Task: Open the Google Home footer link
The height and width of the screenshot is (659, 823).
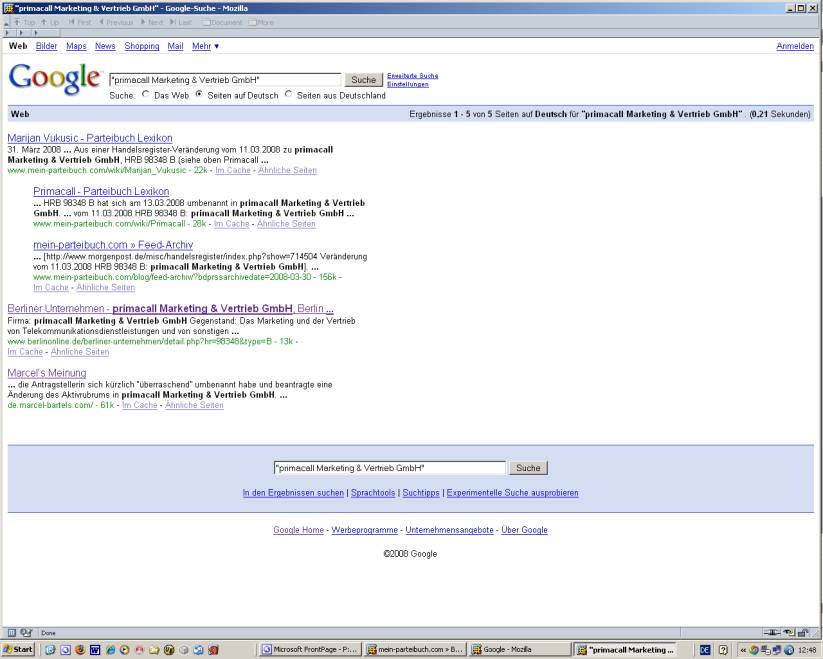Action: 298,530
